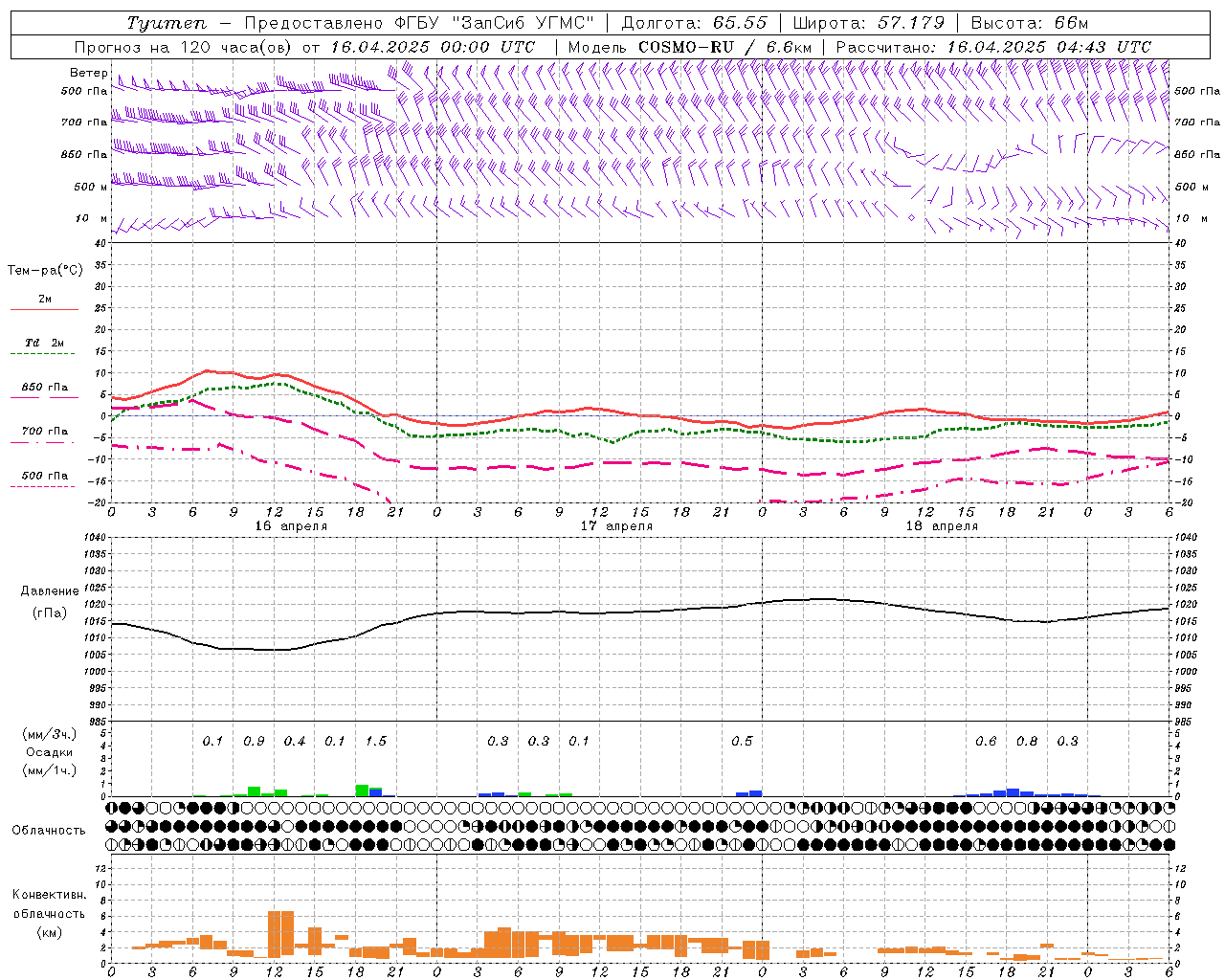Click the 'Долгота: 65.55' header value

[x=695, y=23]
